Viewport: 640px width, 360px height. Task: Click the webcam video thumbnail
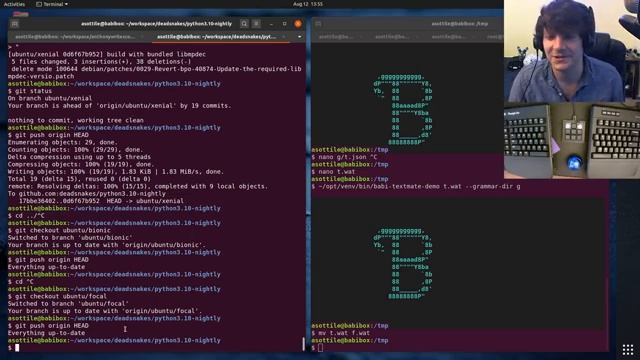pyautogui.click(x=572, y=51)
